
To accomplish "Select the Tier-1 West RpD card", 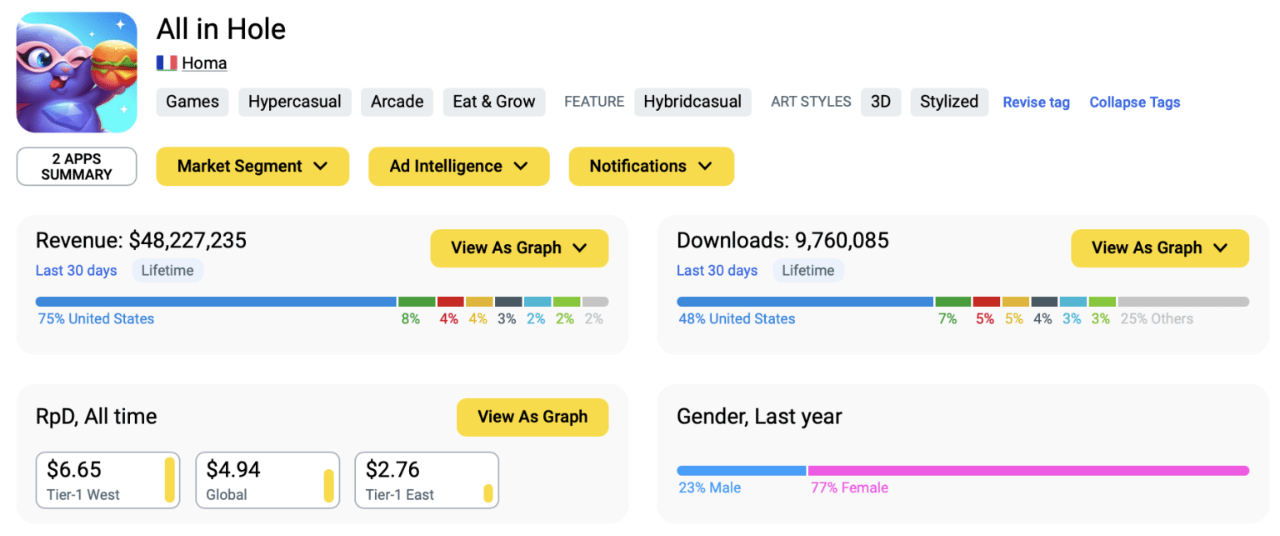I will point(108,480).
